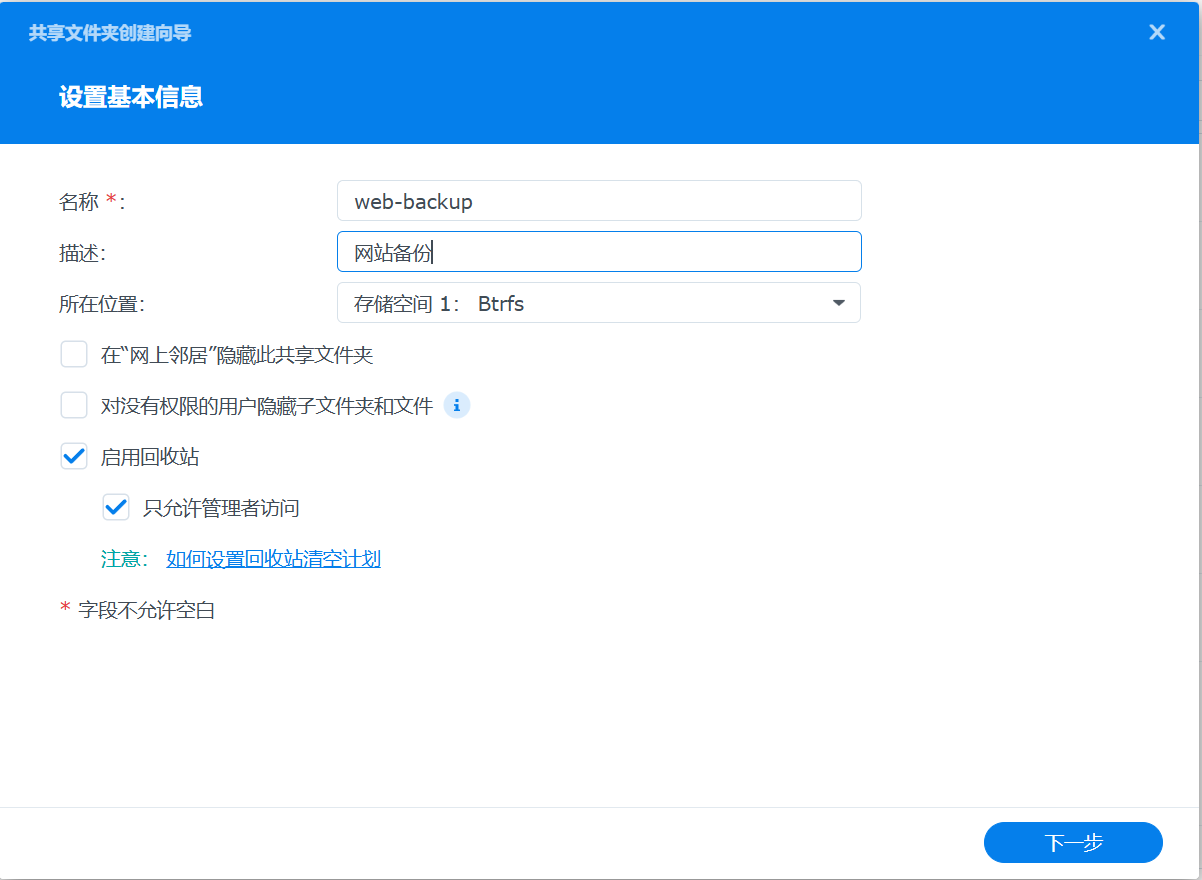The width and height of the screenshot is (1202, 880).
Task: Enable 在网上邻居隐藏此共享文件夹
Action: [74, 354]
